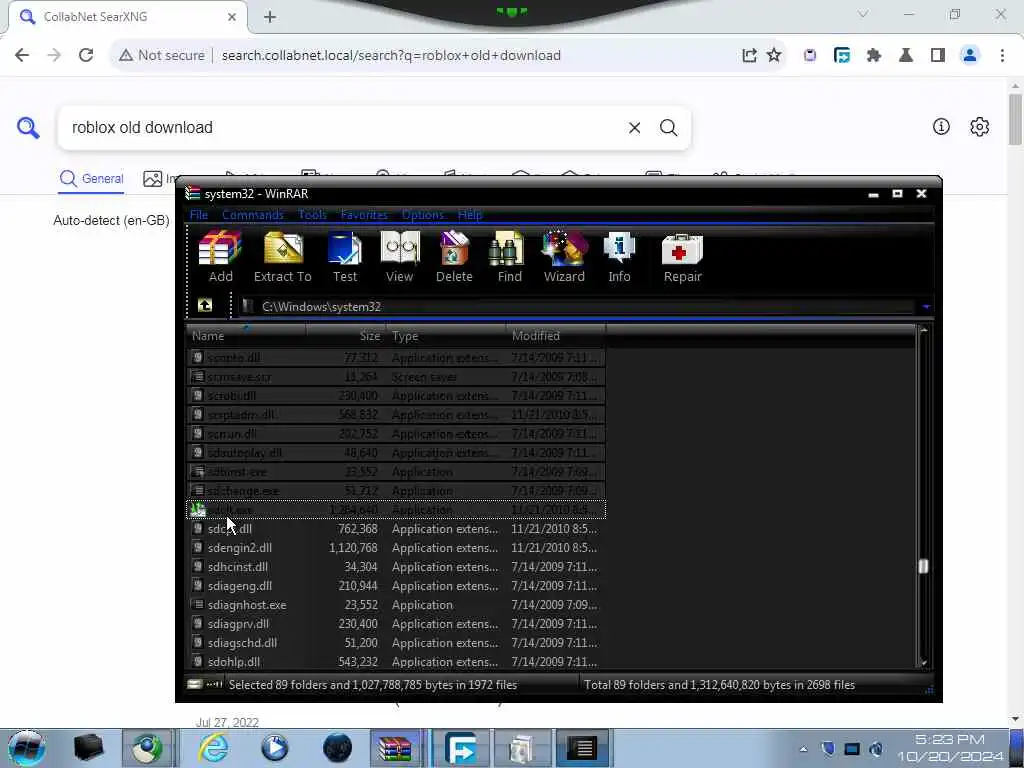Open the File menu in WinRAR
The height and width of the screenshot is (768, 1024).
point(199,215)
